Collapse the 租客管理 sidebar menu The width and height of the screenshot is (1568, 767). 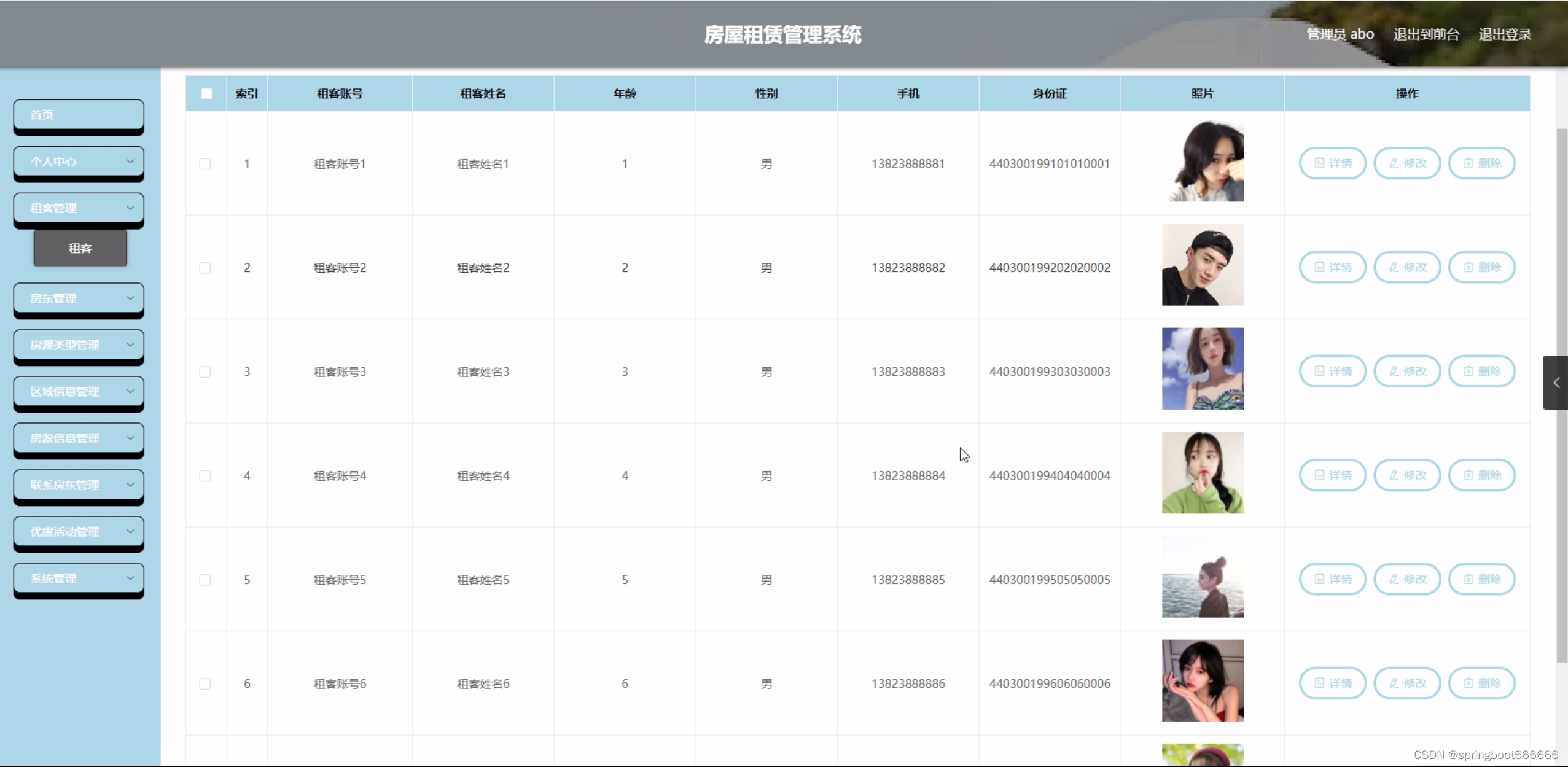(79, 208)
